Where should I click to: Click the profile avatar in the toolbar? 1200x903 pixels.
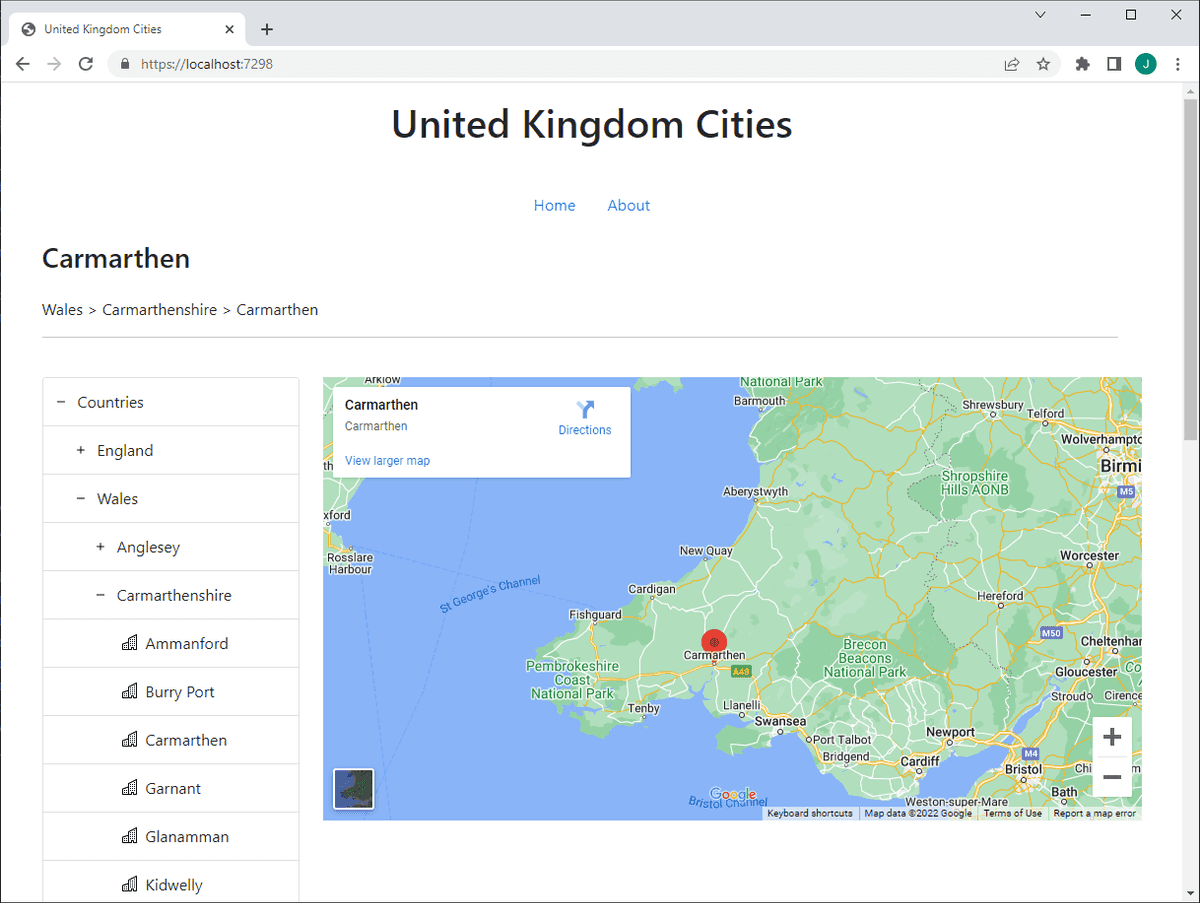coord(1145,63)
